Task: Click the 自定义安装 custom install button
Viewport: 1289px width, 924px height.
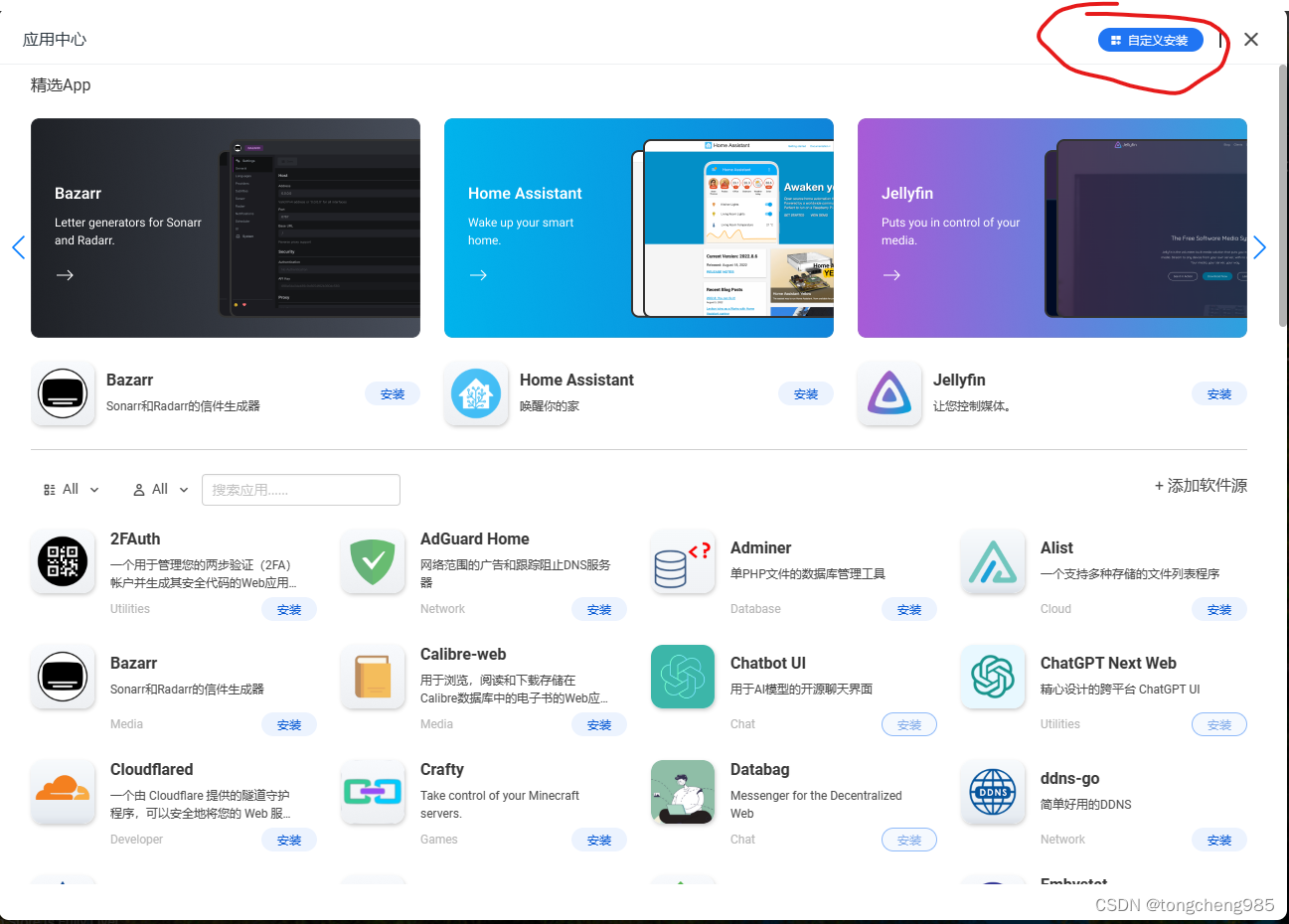Action: pyautogui.click(x=1151, y=40)
